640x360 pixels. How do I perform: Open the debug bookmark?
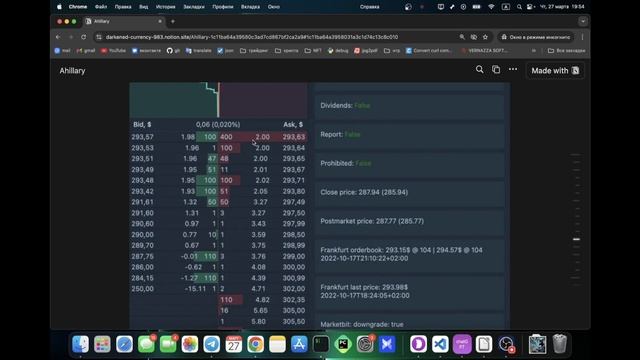pos(338,51)
